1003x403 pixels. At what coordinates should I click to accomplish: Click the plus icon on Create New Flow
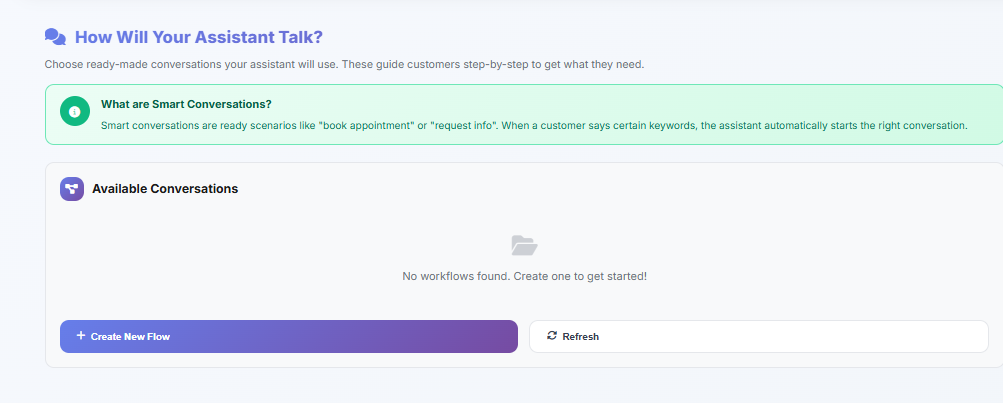click(81, 336)
